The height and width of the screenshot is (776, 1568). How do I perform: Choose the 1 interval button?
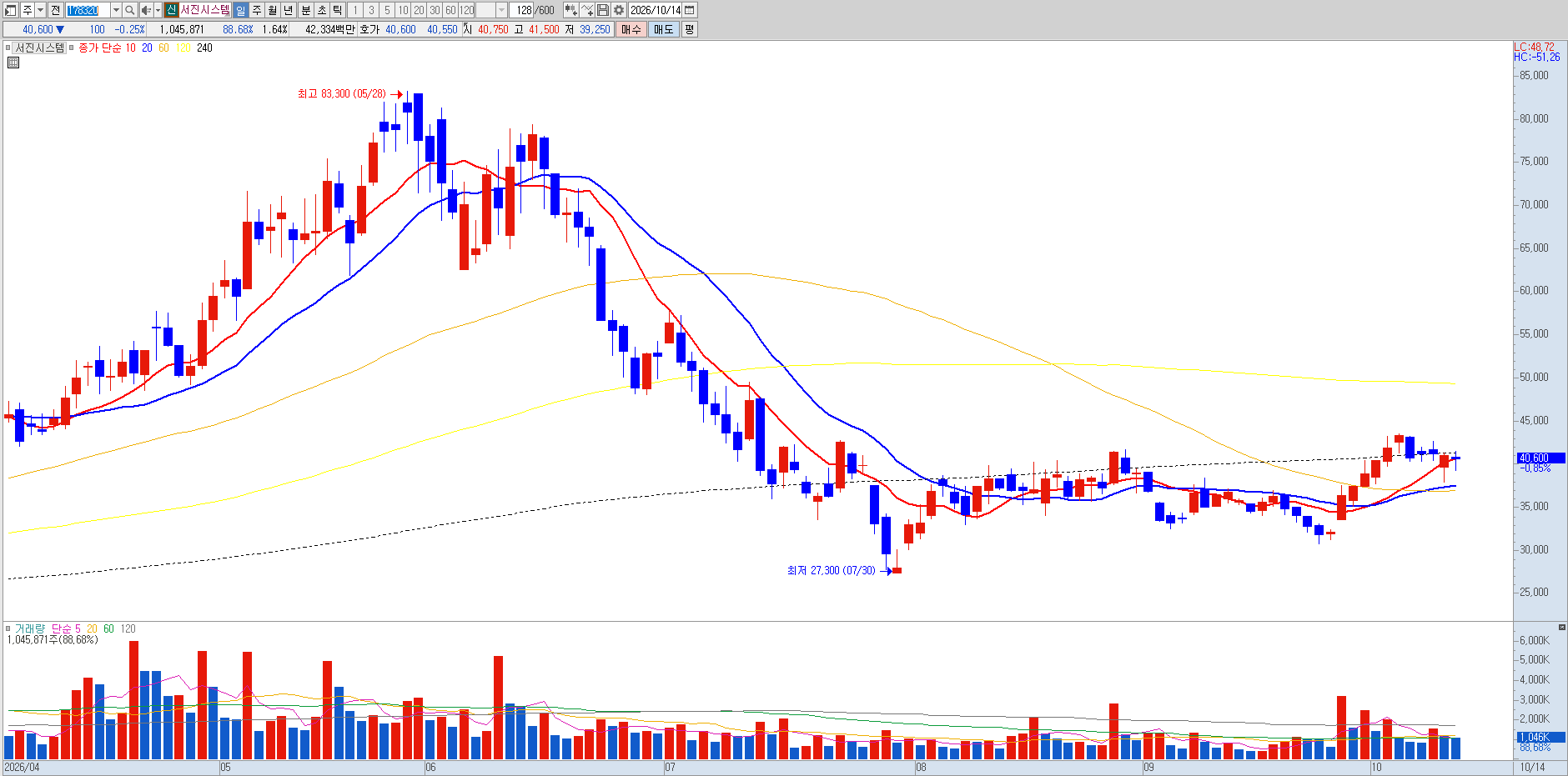[x=354, y=10]
